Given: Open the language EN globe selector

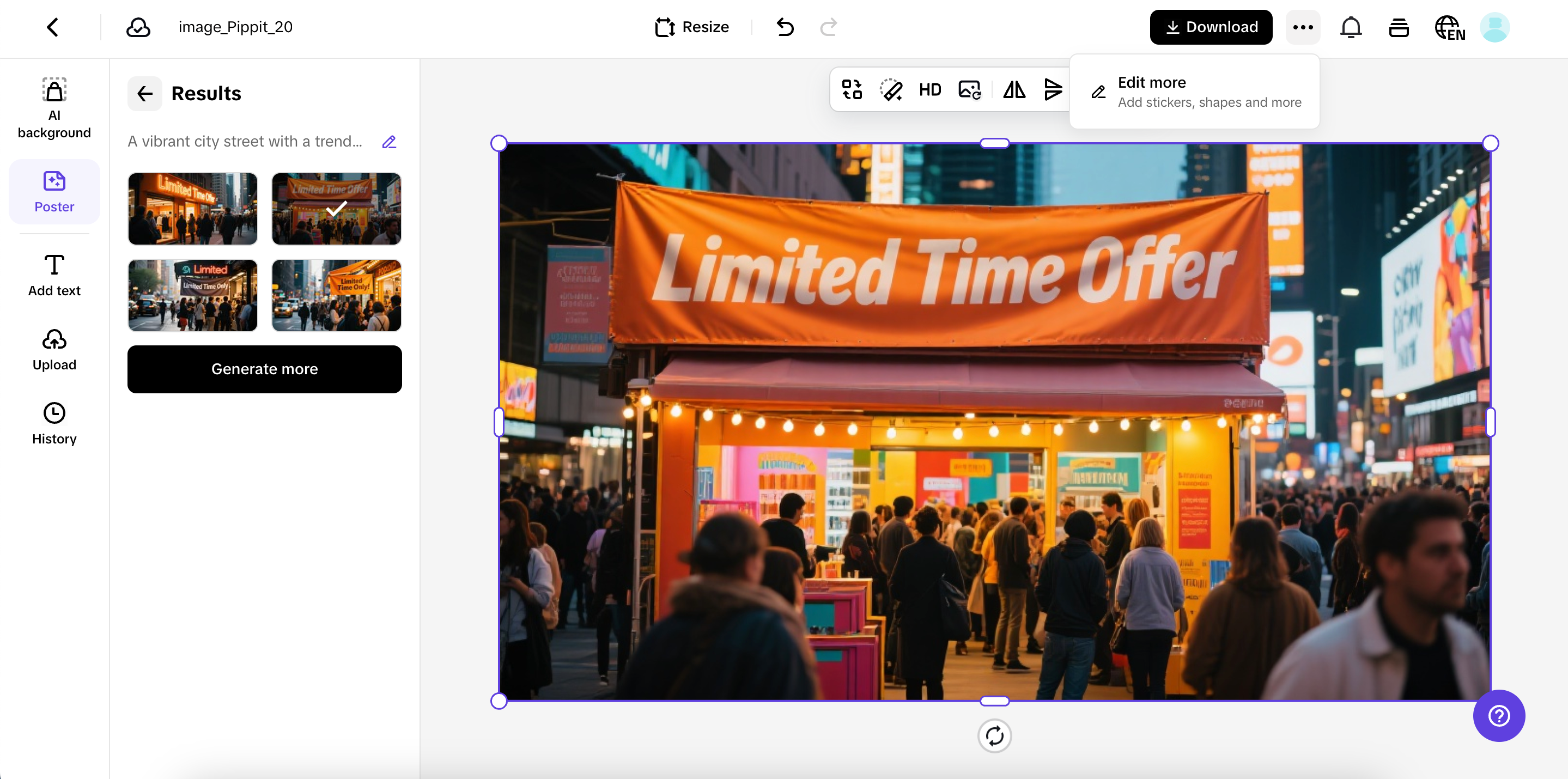Looking at the screenshot, I should point(1449,27).
